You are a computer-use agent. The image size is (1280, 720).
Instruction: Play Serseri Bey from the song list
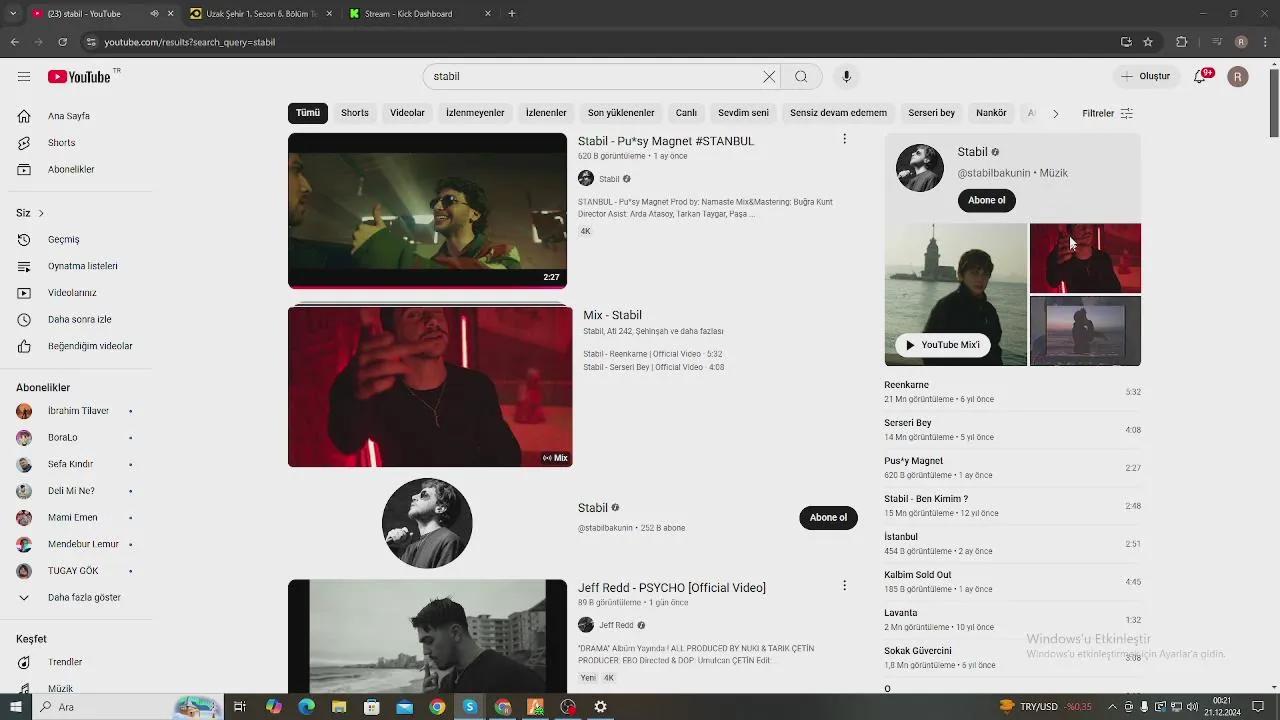pos(1012,430)
